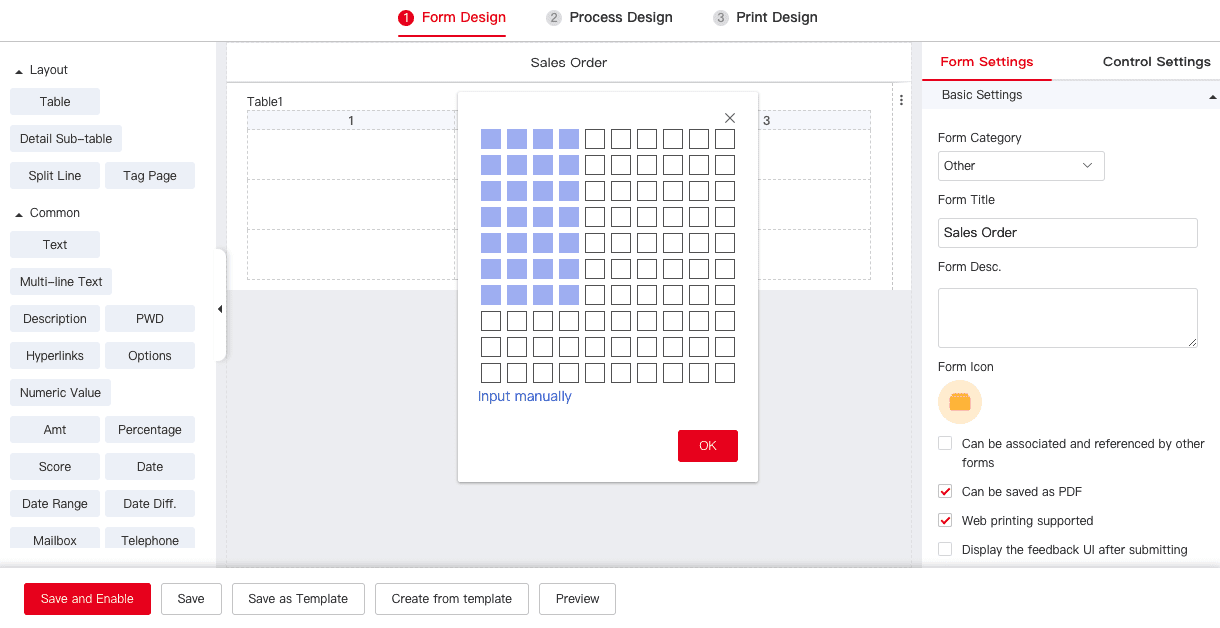Viewport: 1220px width, 628px height.
Task: Collapse the left component panel
Action: (220, 309)
